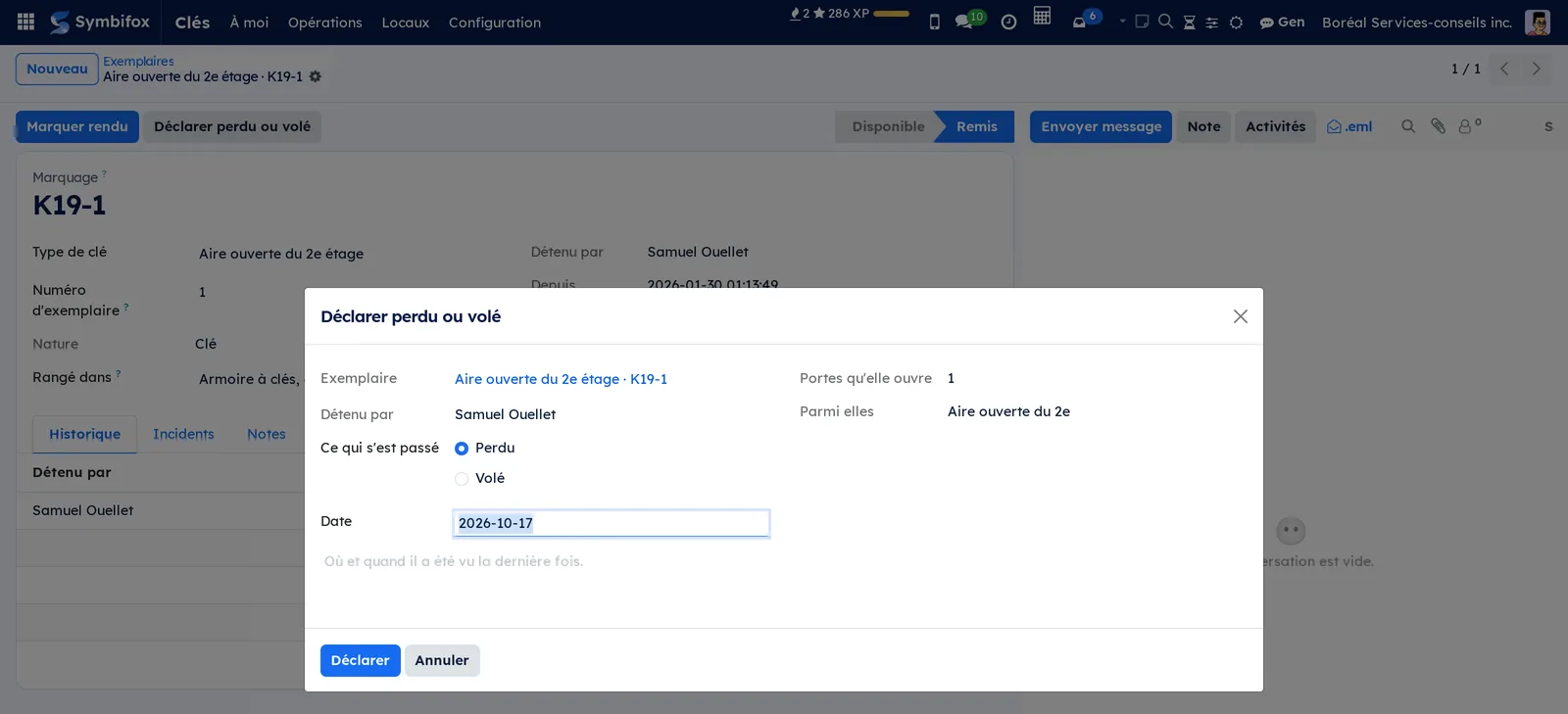Go to next record arrow

[x=1537, y=69]
